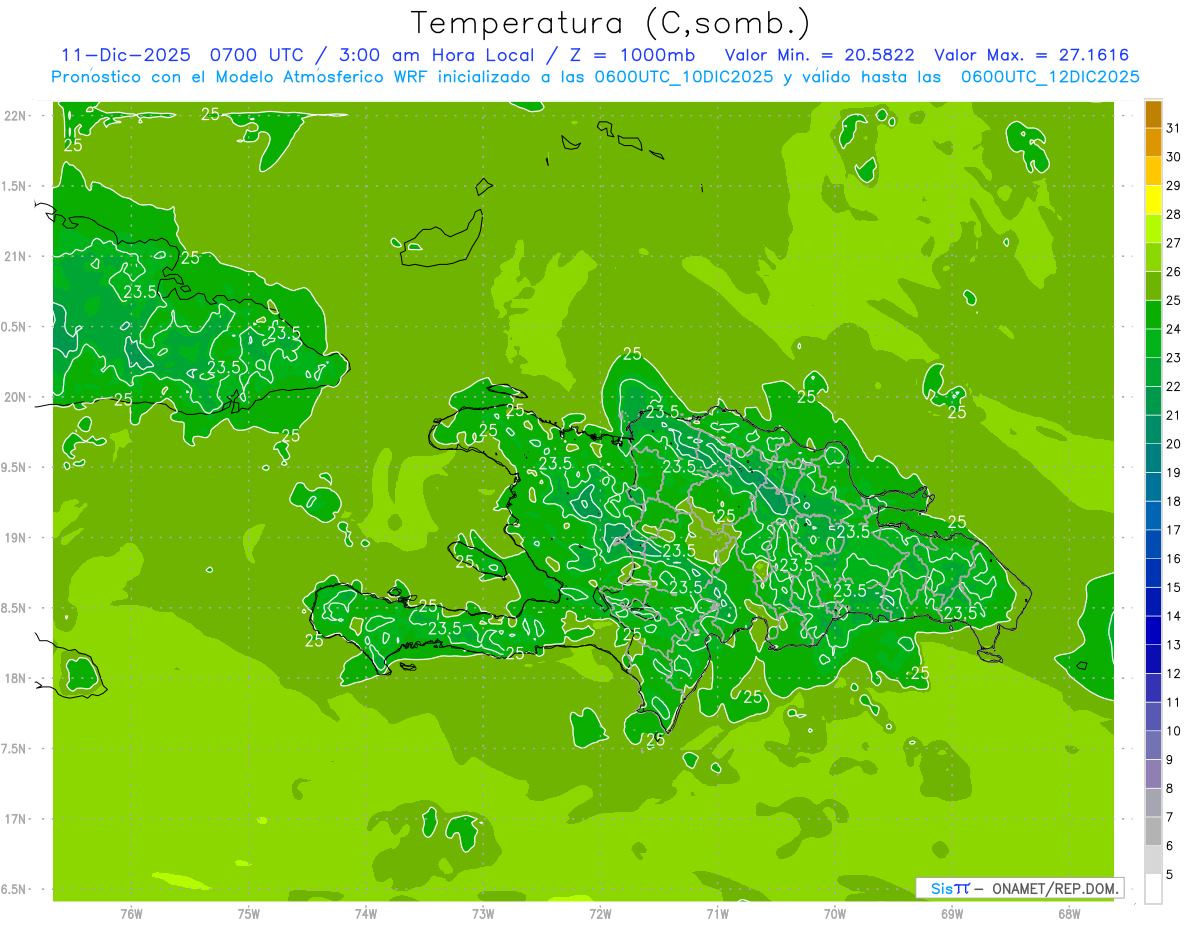
Task: Click the colorbar value '7'
Action: point(1170,818)
